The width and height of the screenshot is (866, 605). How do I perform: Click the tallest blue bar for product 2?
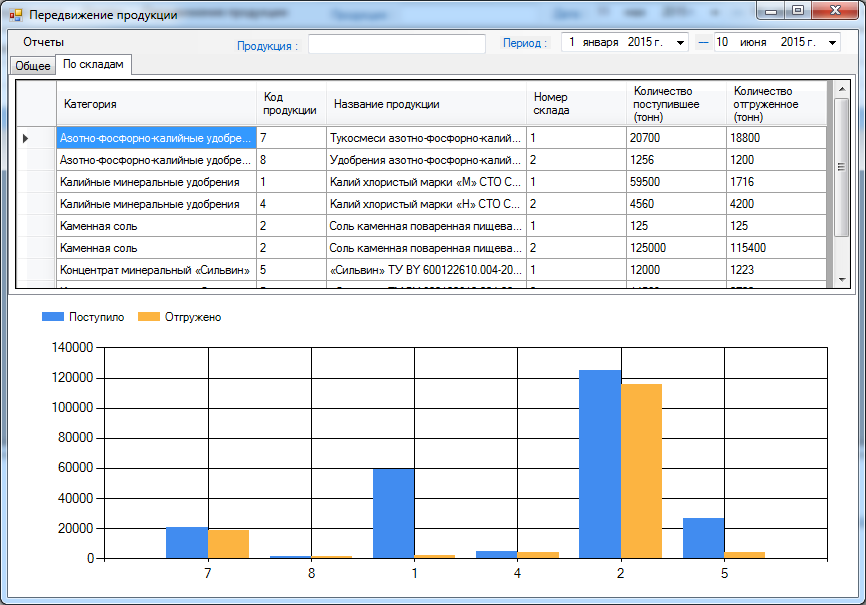point(600,463)
